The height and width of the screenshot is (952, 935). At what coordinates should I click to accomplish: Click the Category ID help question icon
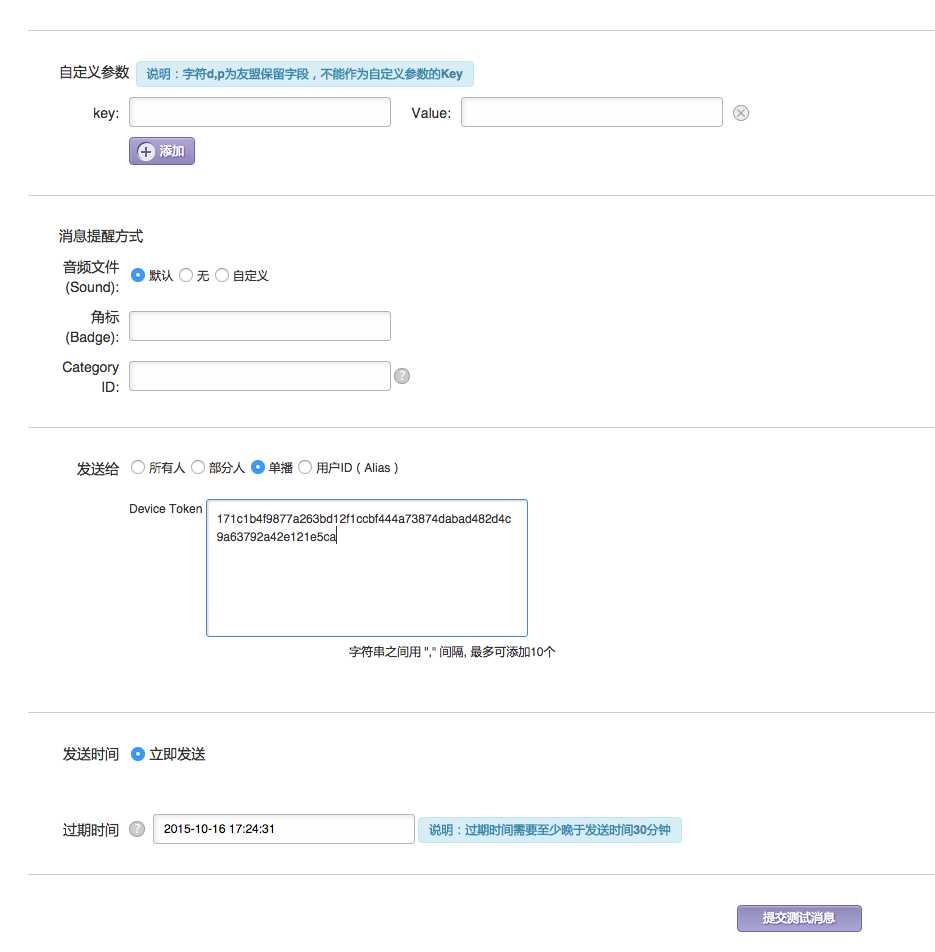tap(402, 376)
